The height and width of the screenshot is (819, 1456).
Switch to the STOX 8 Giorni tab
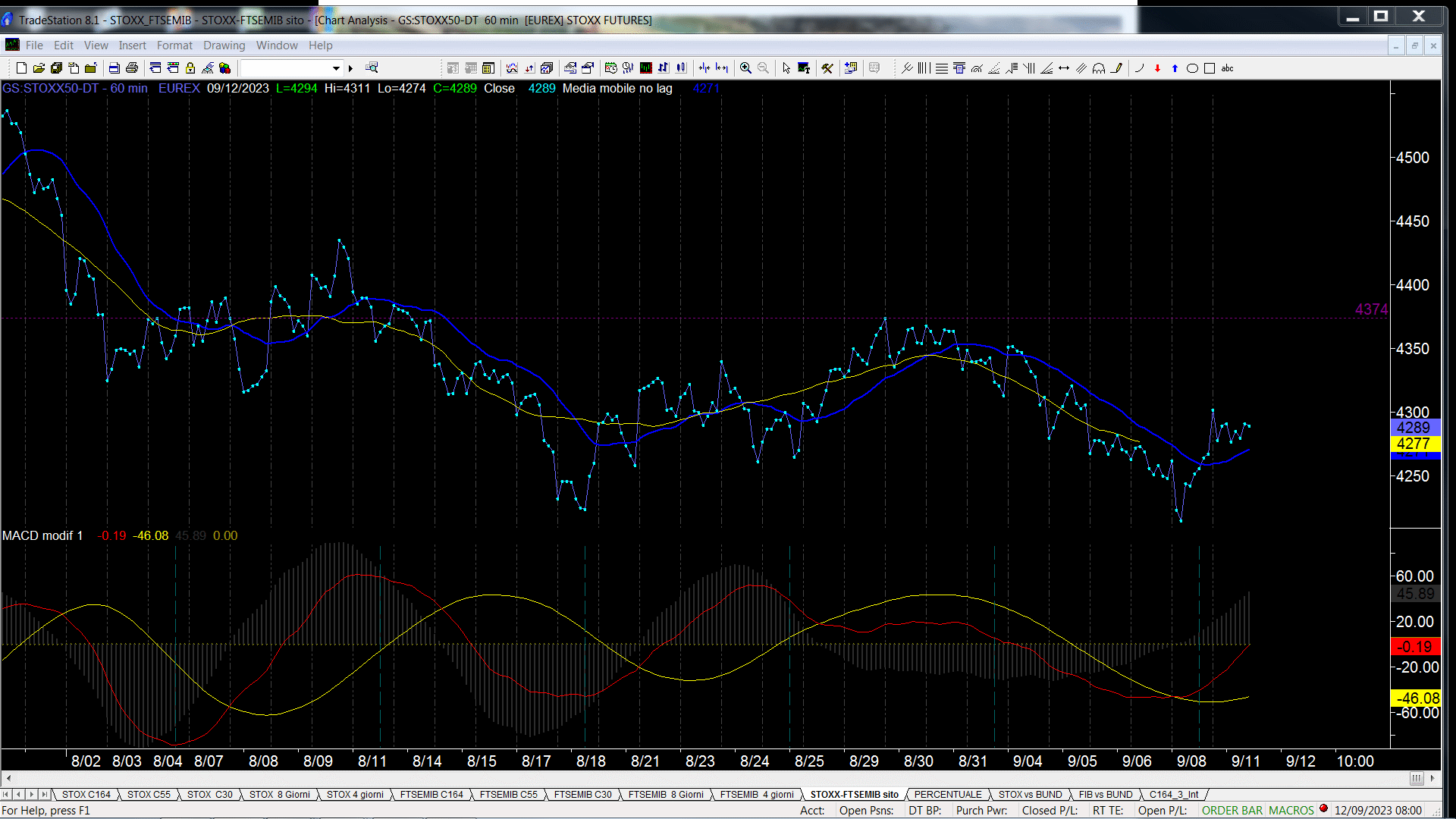280,795
